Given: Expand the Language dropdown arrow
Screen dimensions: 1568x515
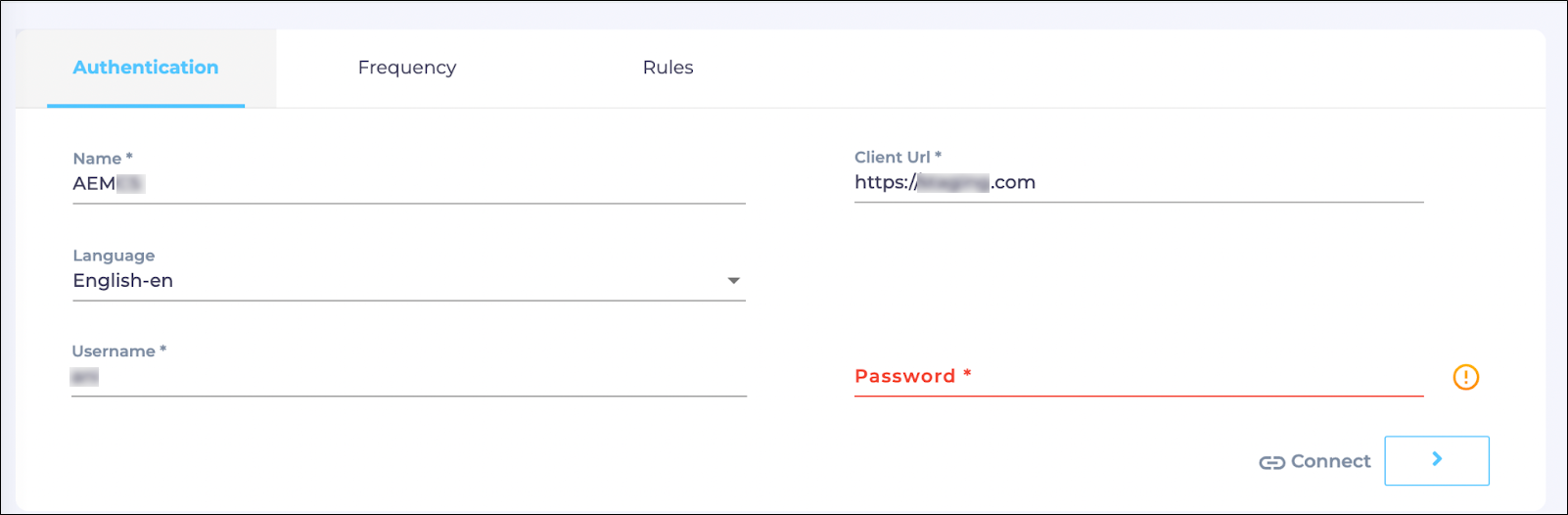Looking at the screenshot, I should point(733,281).
